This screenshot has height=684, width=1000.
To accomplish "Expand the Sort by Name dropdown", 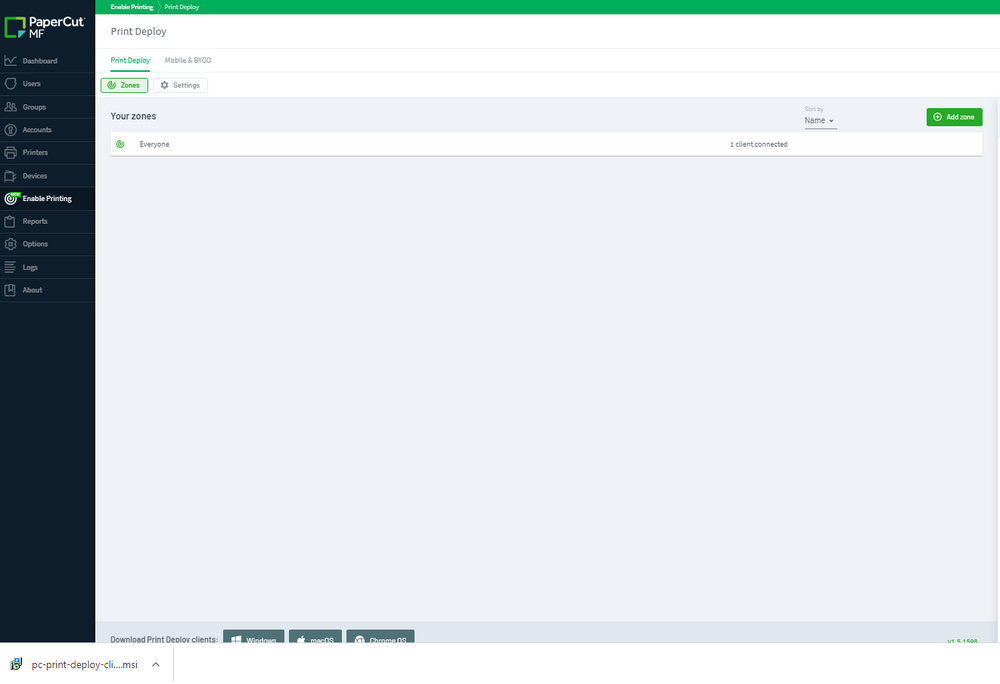I will 820,120.
